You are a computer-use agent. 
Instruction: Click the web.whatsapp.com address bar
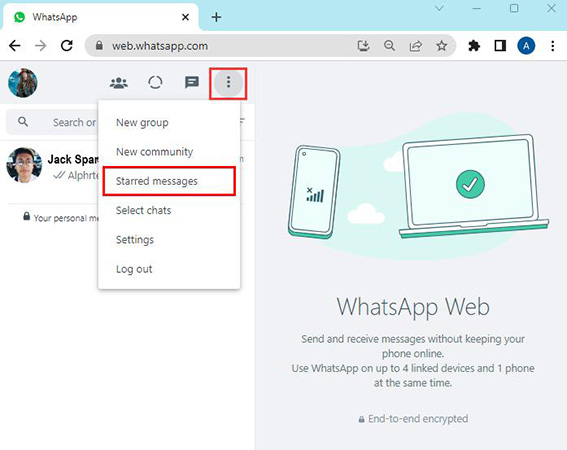270,46
